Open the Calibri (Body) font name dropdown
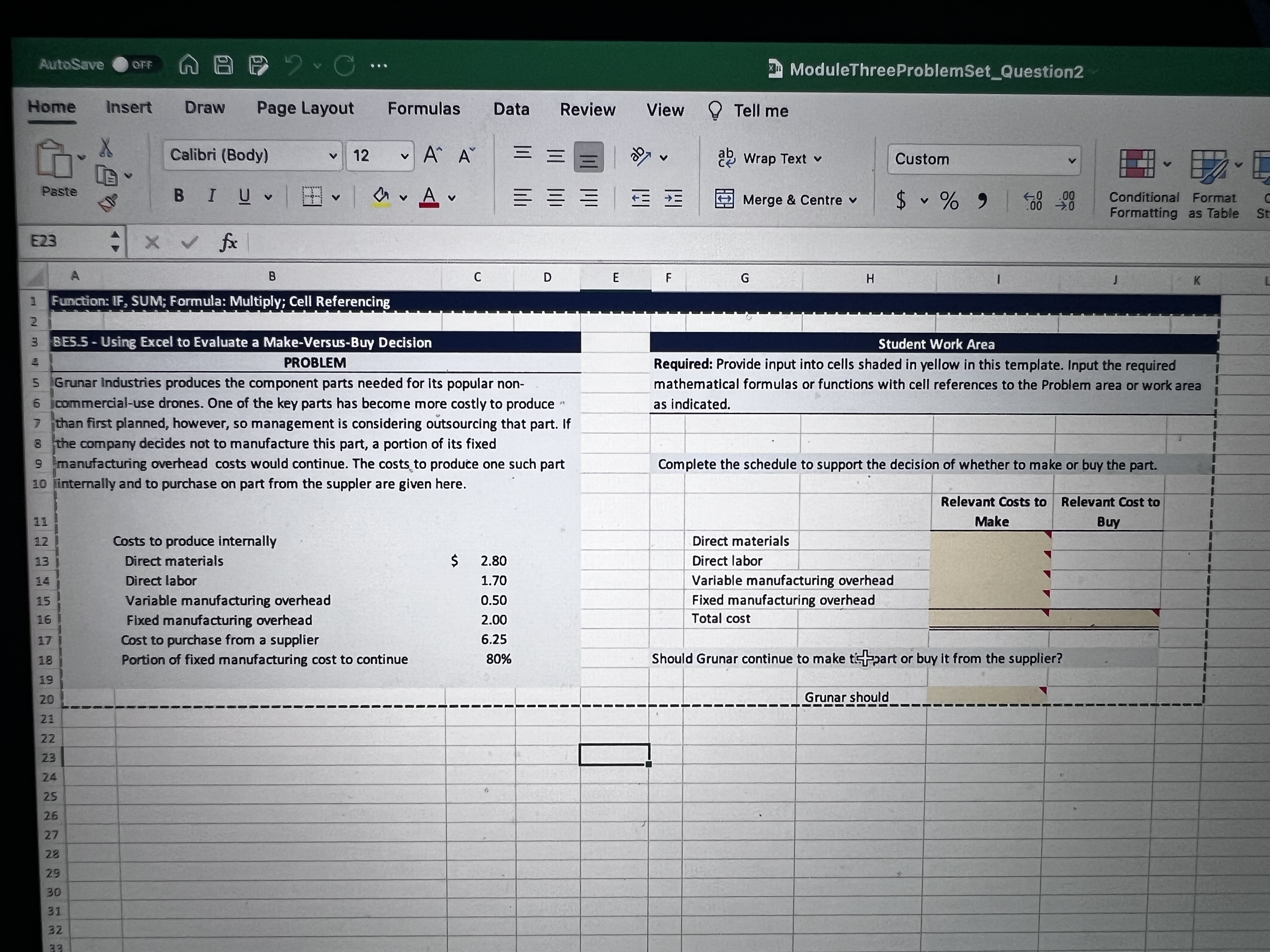The image size is (1270, 952). (332, 156)
